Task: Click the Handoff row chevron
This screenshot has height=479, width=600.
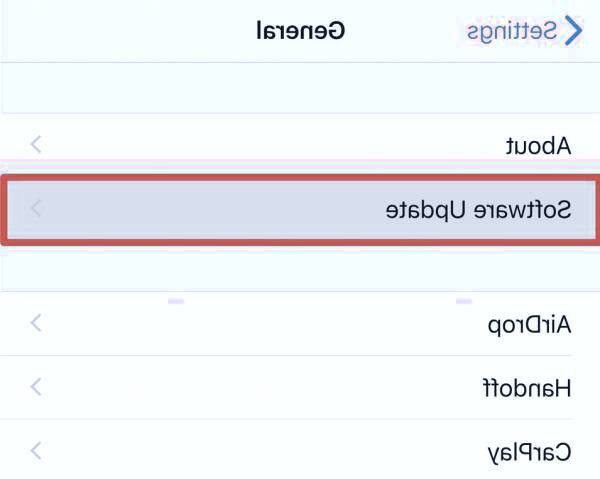Action: [36, 387]
